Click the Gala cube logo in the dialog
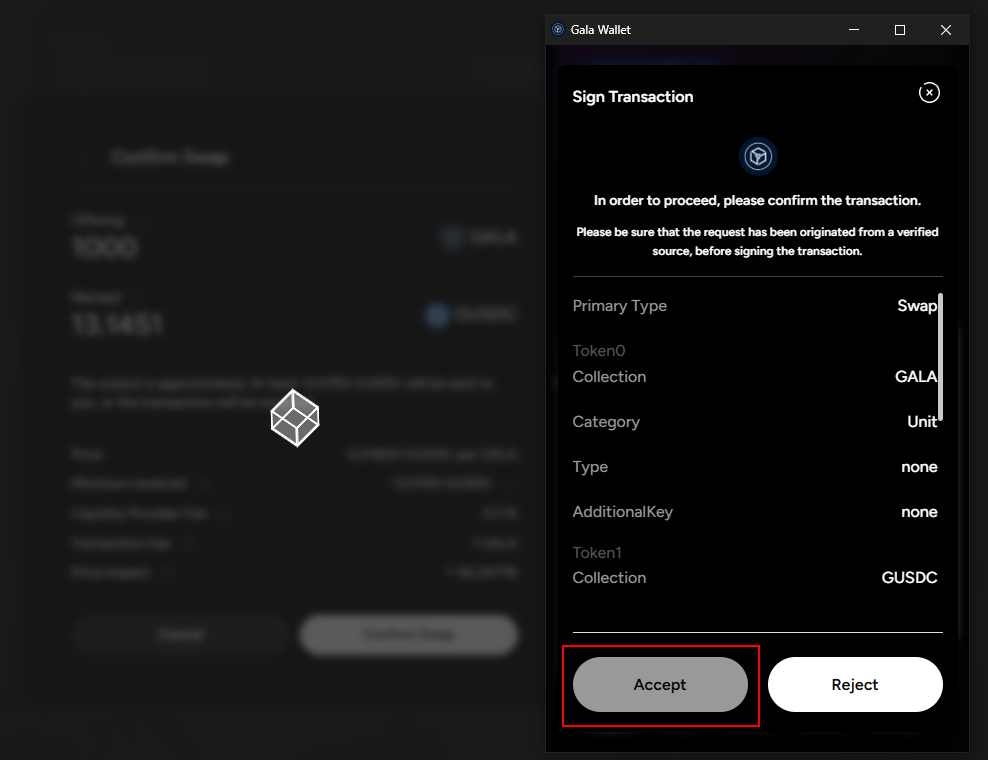The width and height of the screenshot is (988, 760). (758, 157)
